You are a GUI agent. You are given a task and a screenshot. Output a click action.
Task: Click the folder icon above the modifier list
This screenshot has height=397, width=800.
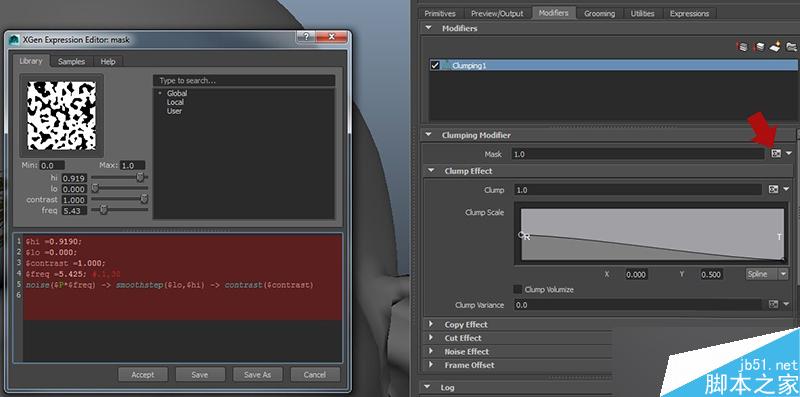point(791,47)
